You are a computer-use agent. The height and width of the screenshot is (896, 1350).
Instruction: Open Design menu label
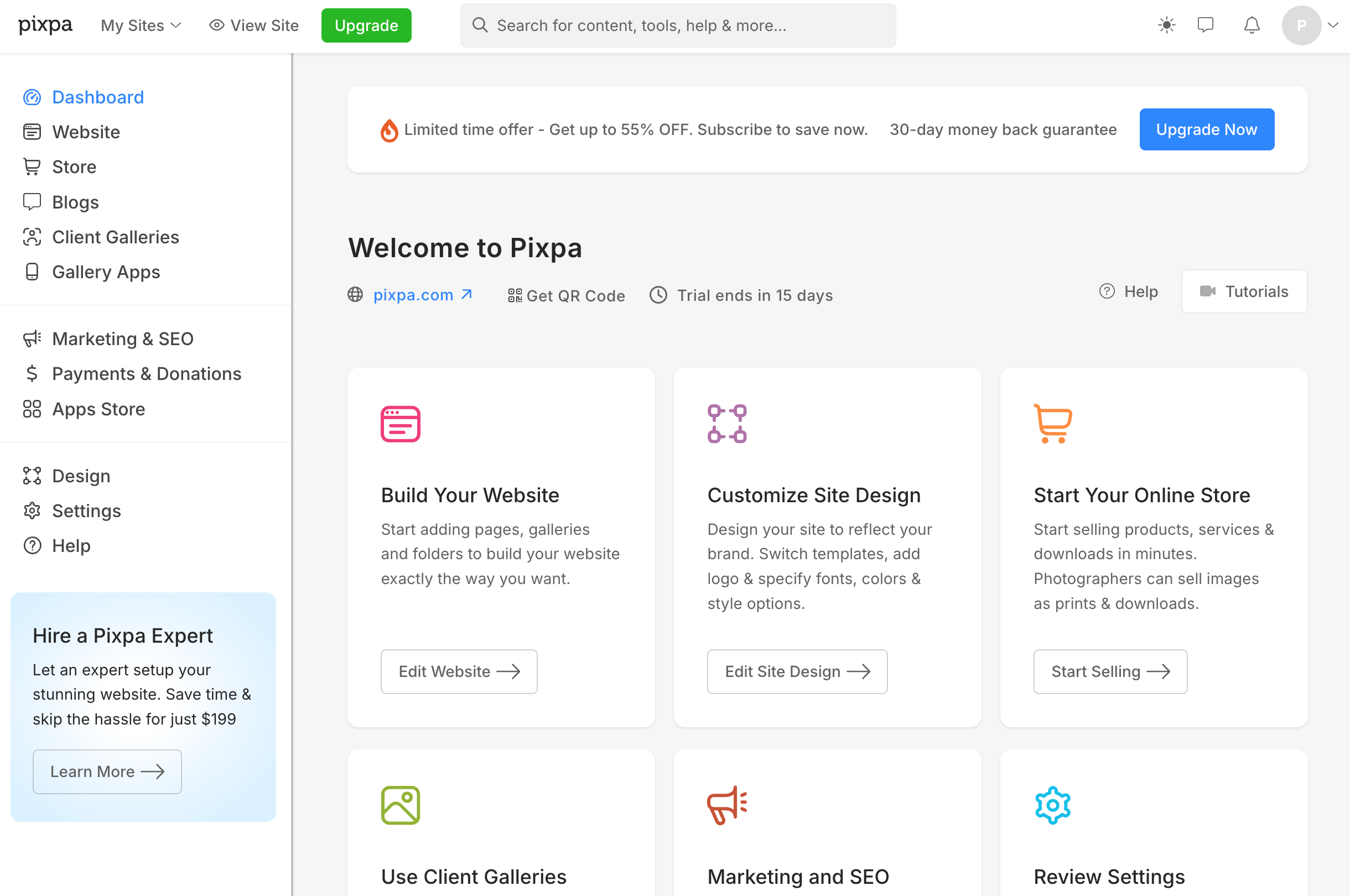(x=81, y=476)
